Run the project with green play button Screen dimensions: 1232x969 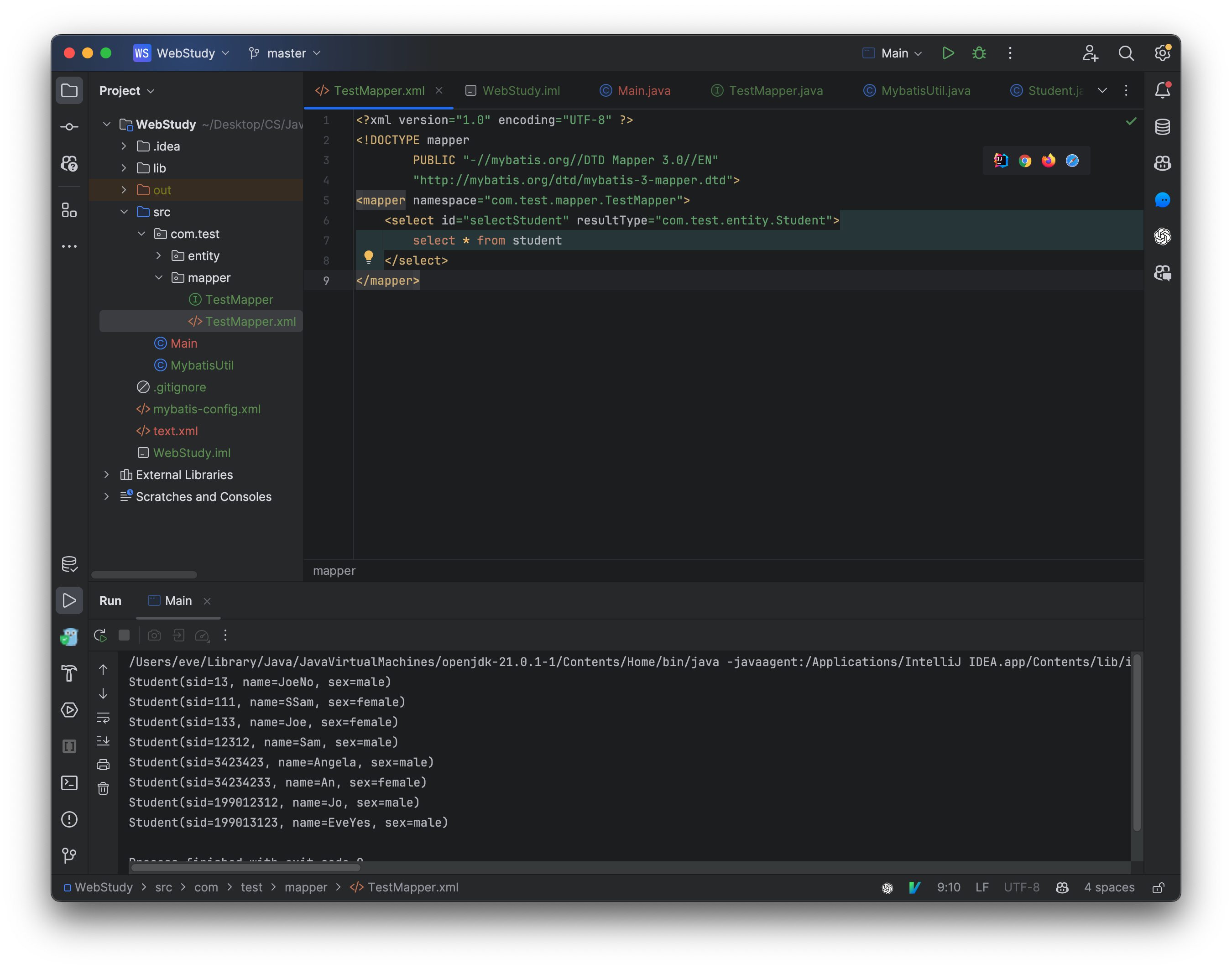pyautogui.click(x=948, y=53)
